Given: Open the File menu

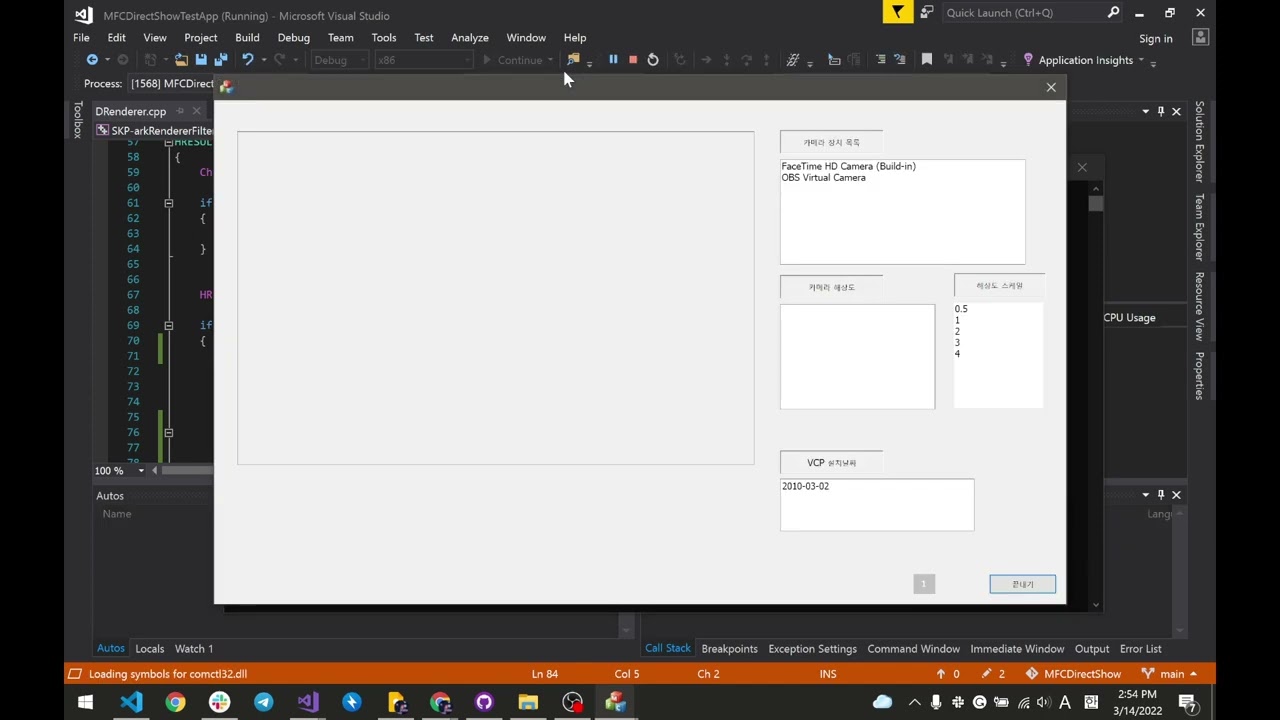Looking at the screenshot, I should click(x=81, y=38).
